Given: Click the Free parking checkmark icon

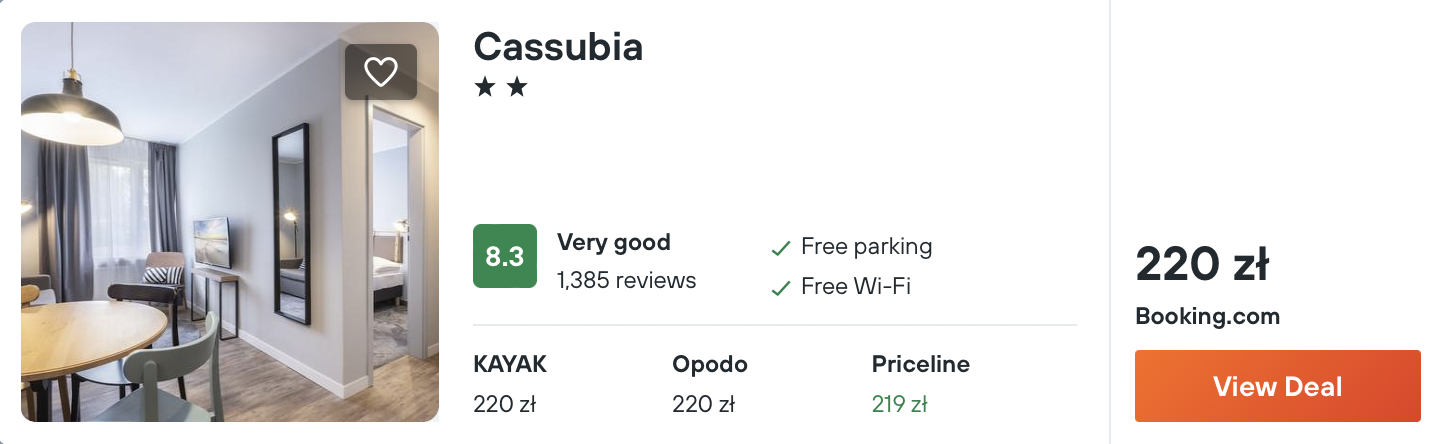Looking at the screenshot, I should pyautogui.click(x=780, y=248).
